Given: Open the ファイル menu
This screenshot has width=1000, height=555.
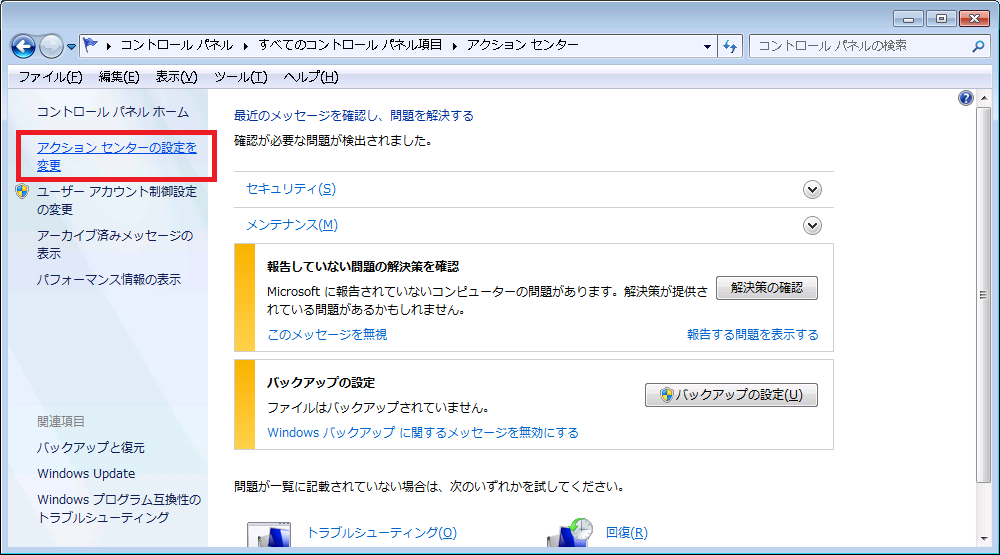Looking at the screenshot, I should pyautogui.click(x=50, y=77).
